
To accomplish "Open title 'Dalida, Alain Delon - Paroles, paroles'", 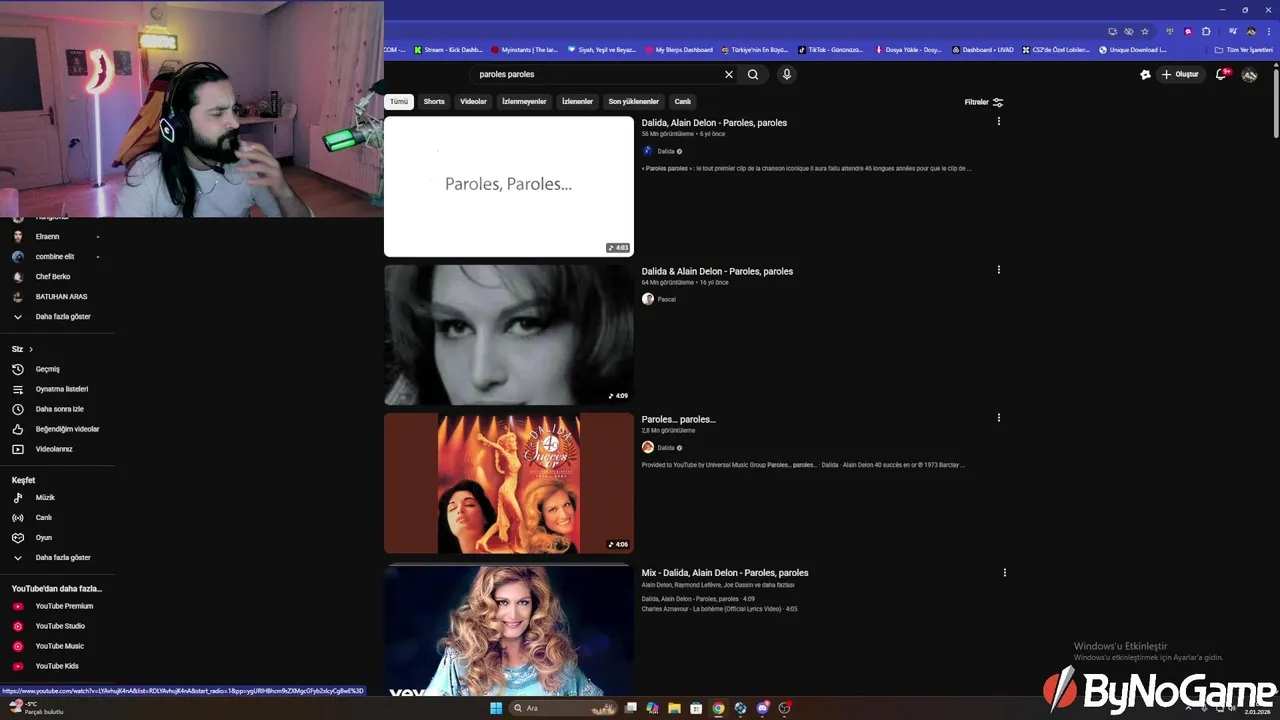I will pos(714,123).
